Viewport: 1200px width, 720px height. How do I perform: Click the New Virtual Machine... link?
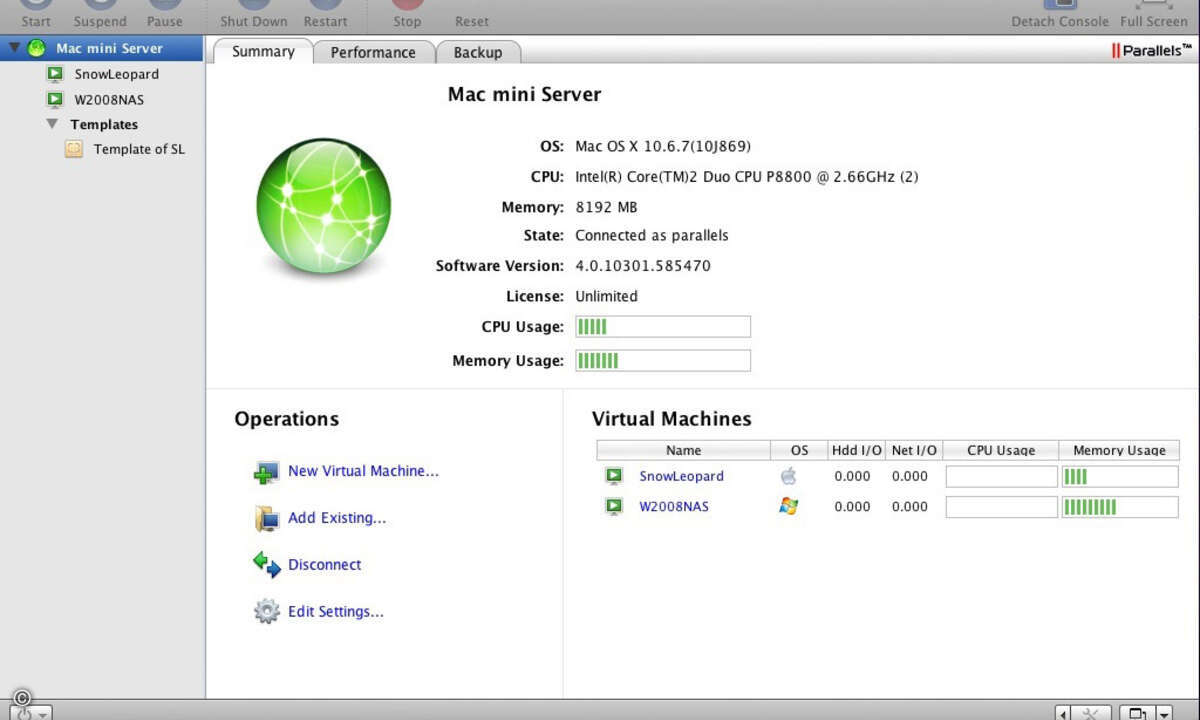coord(363,471)
